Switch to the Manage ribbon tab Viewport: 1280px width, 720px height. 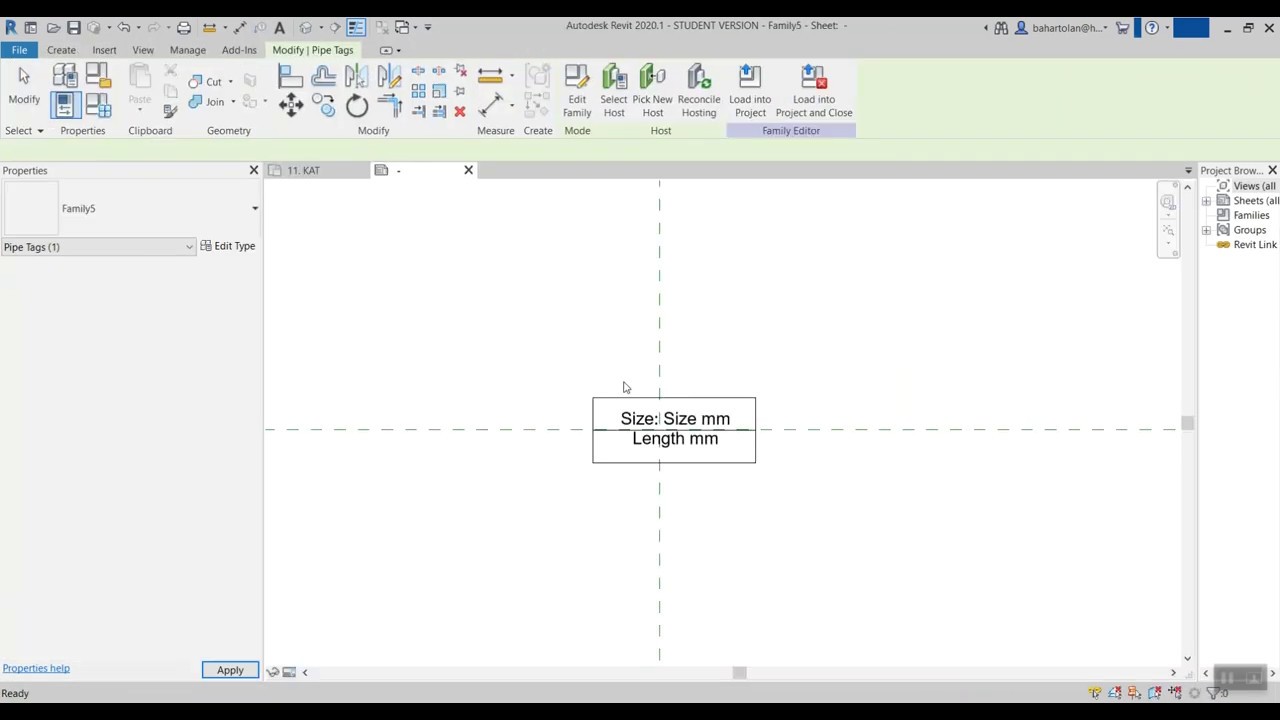click(x=187, y=50)
